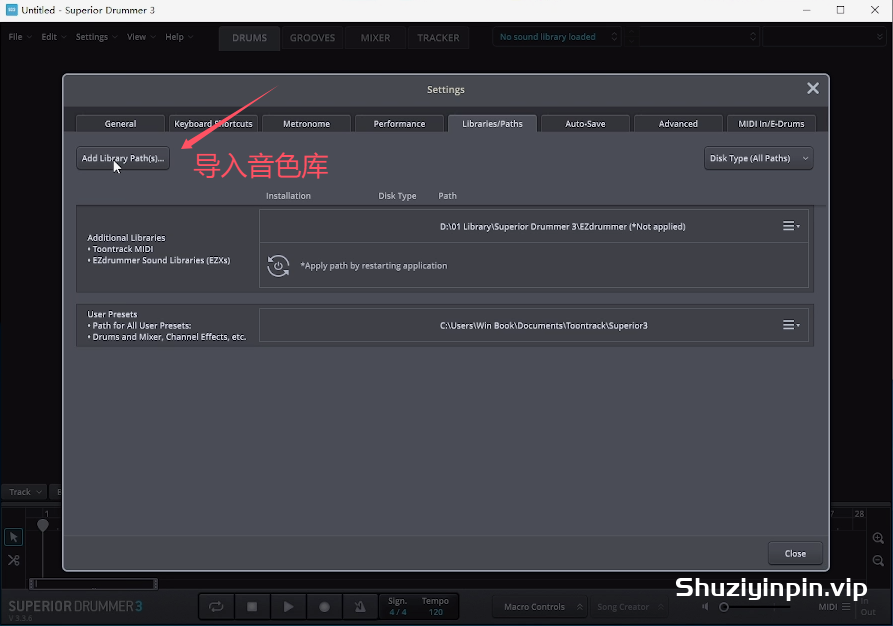Click the song playhead marker
893x626 pixels.
(x=43, y=525)
